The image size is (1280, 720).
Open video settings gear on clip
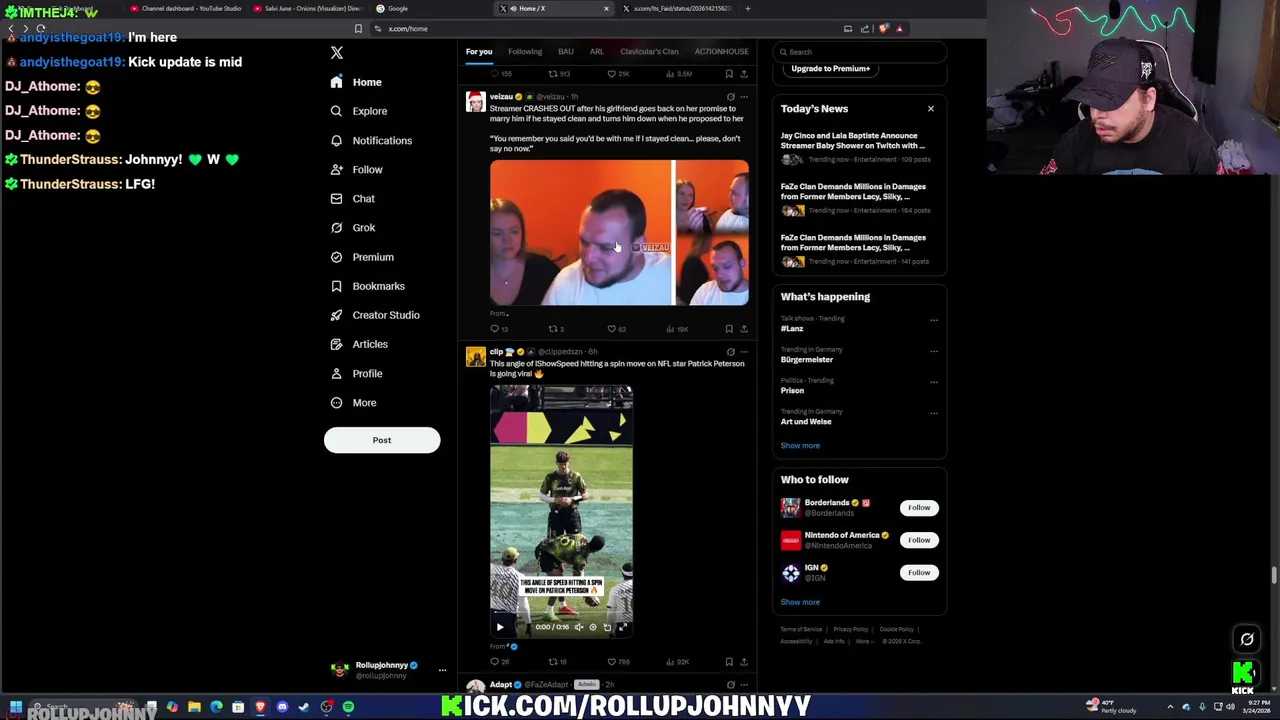coord(592,627)
